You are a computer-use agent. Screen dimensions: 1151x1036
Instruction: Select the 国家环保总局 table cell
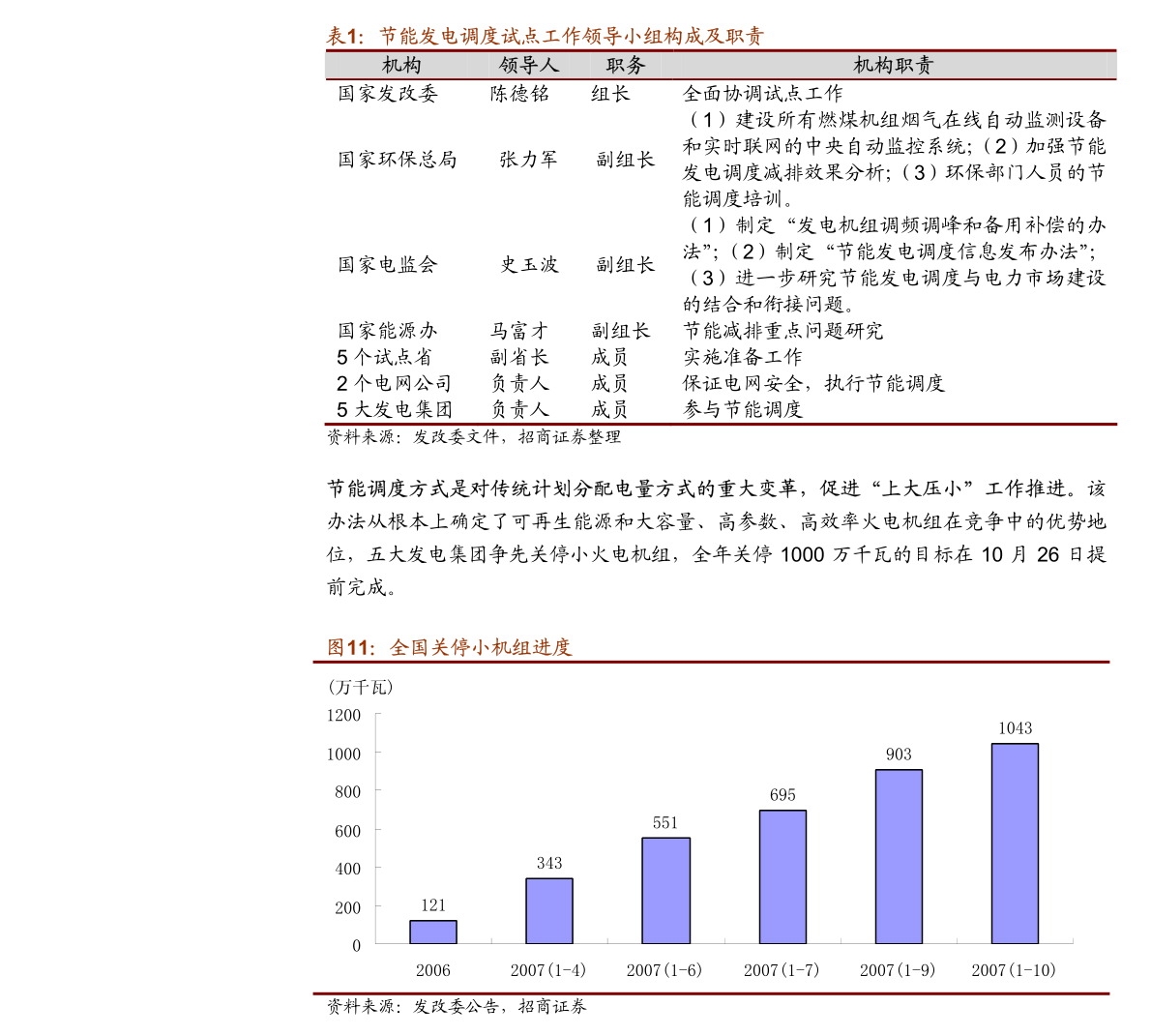pos(398,160)
